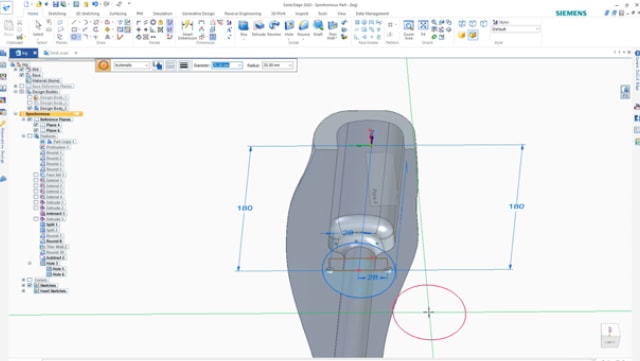Click the Fit view tool
Image resolution: width=640 pixels, height=361 pixels.
pos(423,28)
